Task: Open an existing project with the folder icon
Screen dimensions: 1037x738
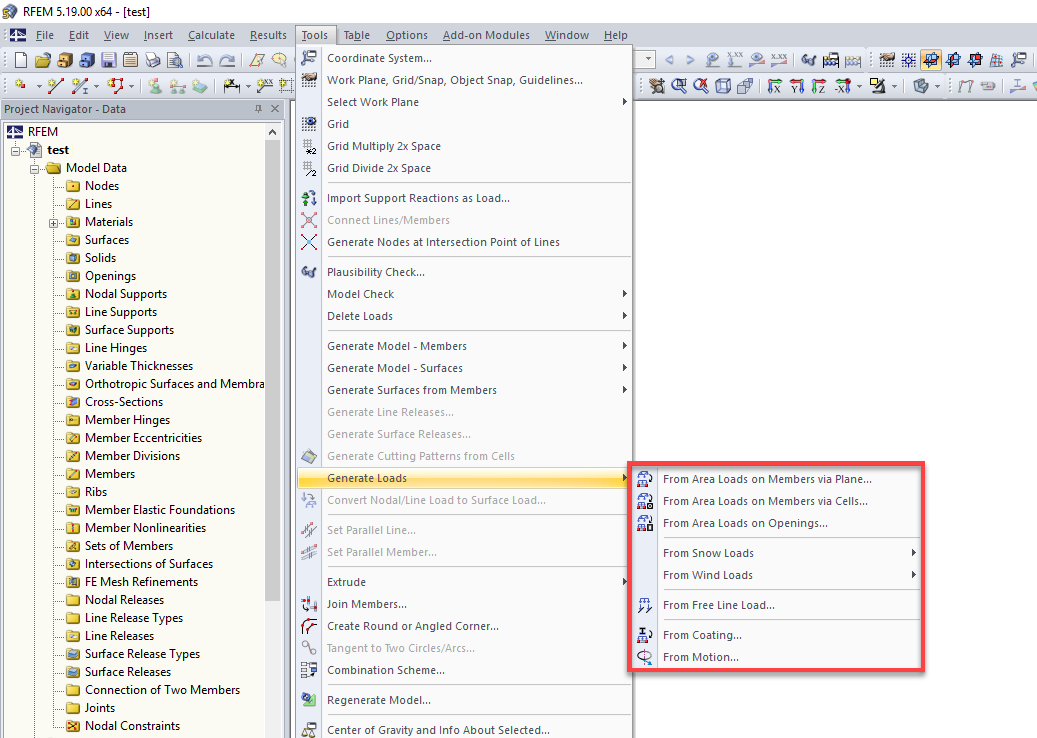Action: [x=43, y=59]
